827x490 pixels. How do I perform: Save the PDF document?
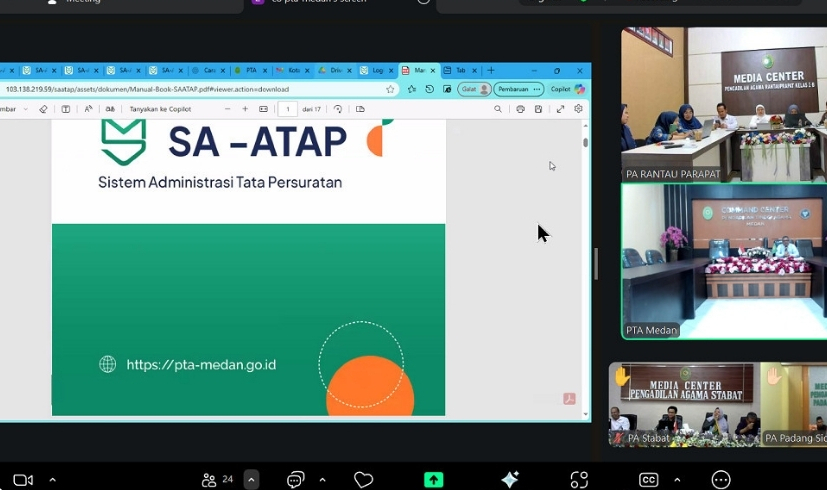pyautogui.click(x=538, y=109)
